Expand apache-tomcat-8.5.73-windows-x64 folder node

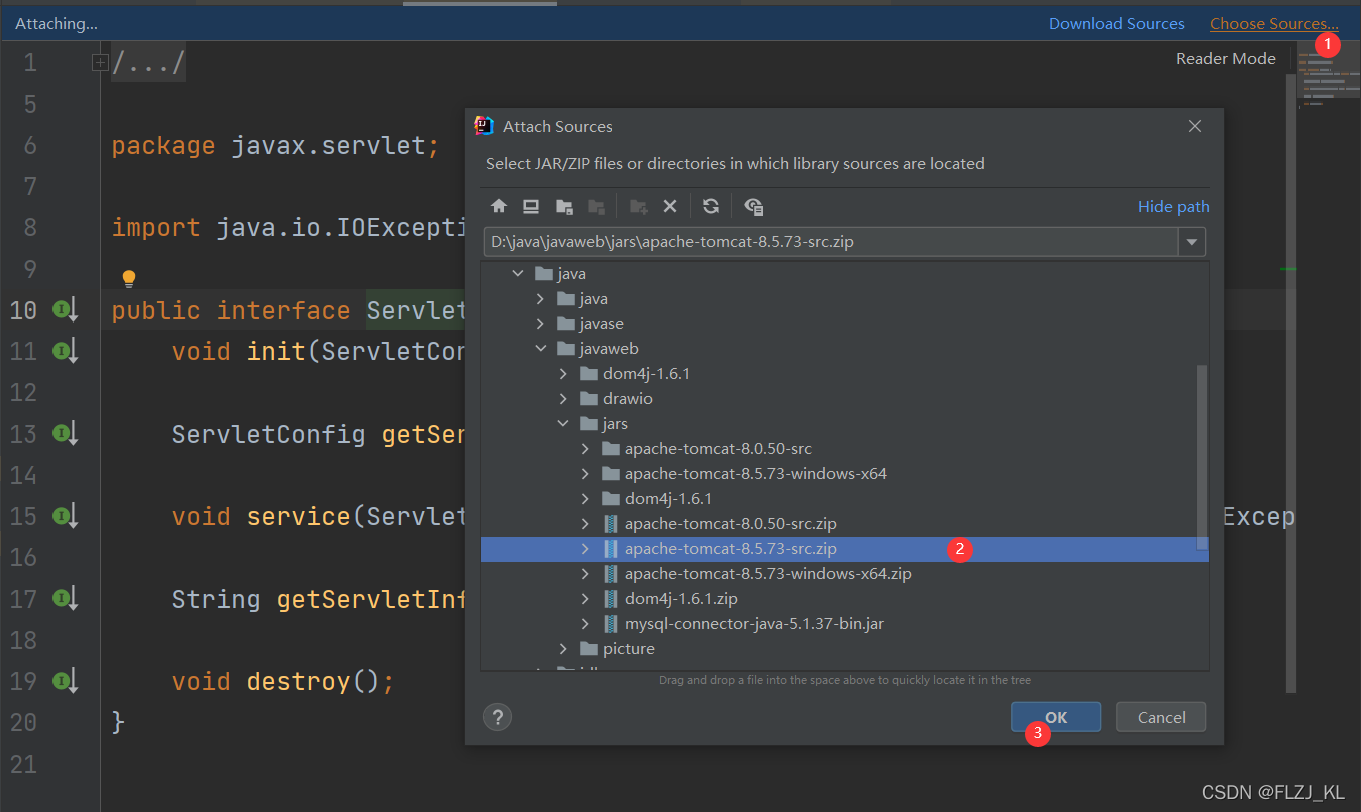(x=586, y=473)
